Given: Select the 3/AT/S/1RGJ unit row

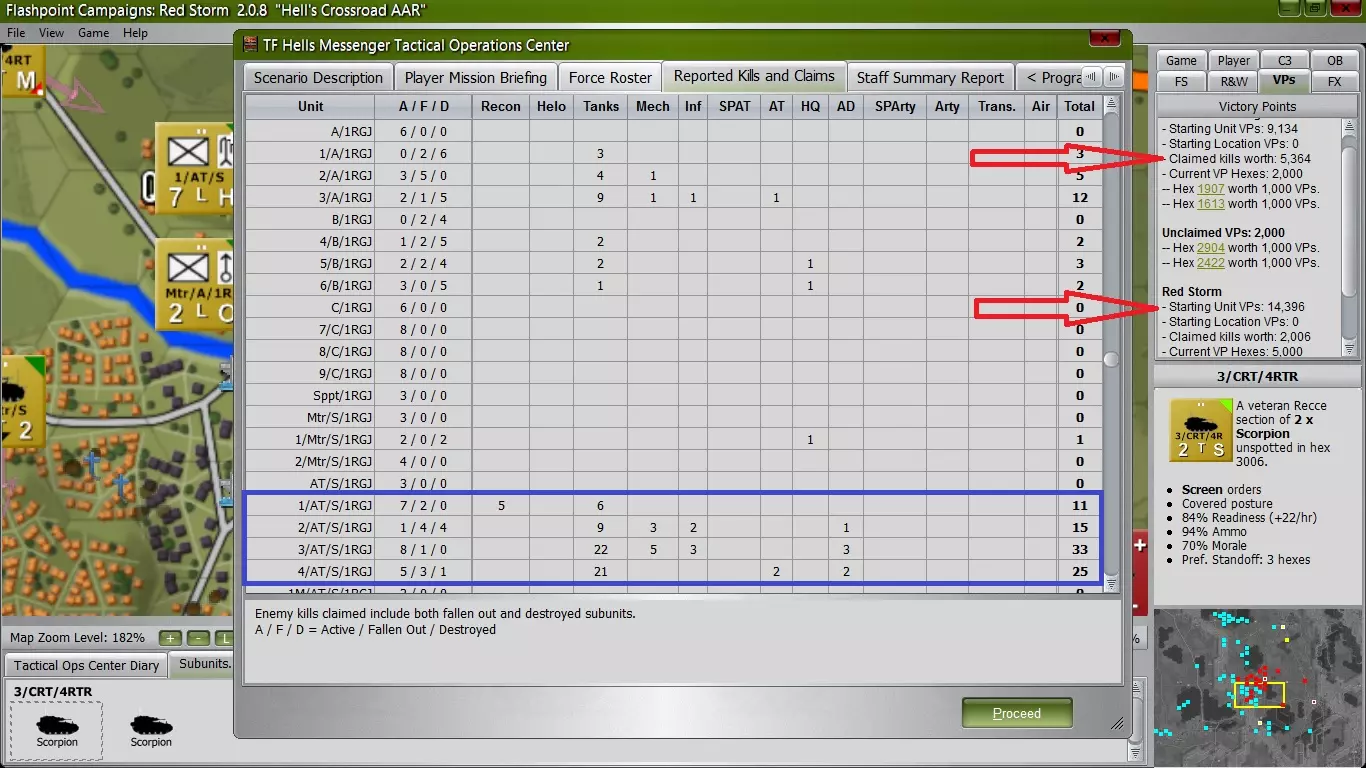Looking at the screenshot, I should coord(672,549).
